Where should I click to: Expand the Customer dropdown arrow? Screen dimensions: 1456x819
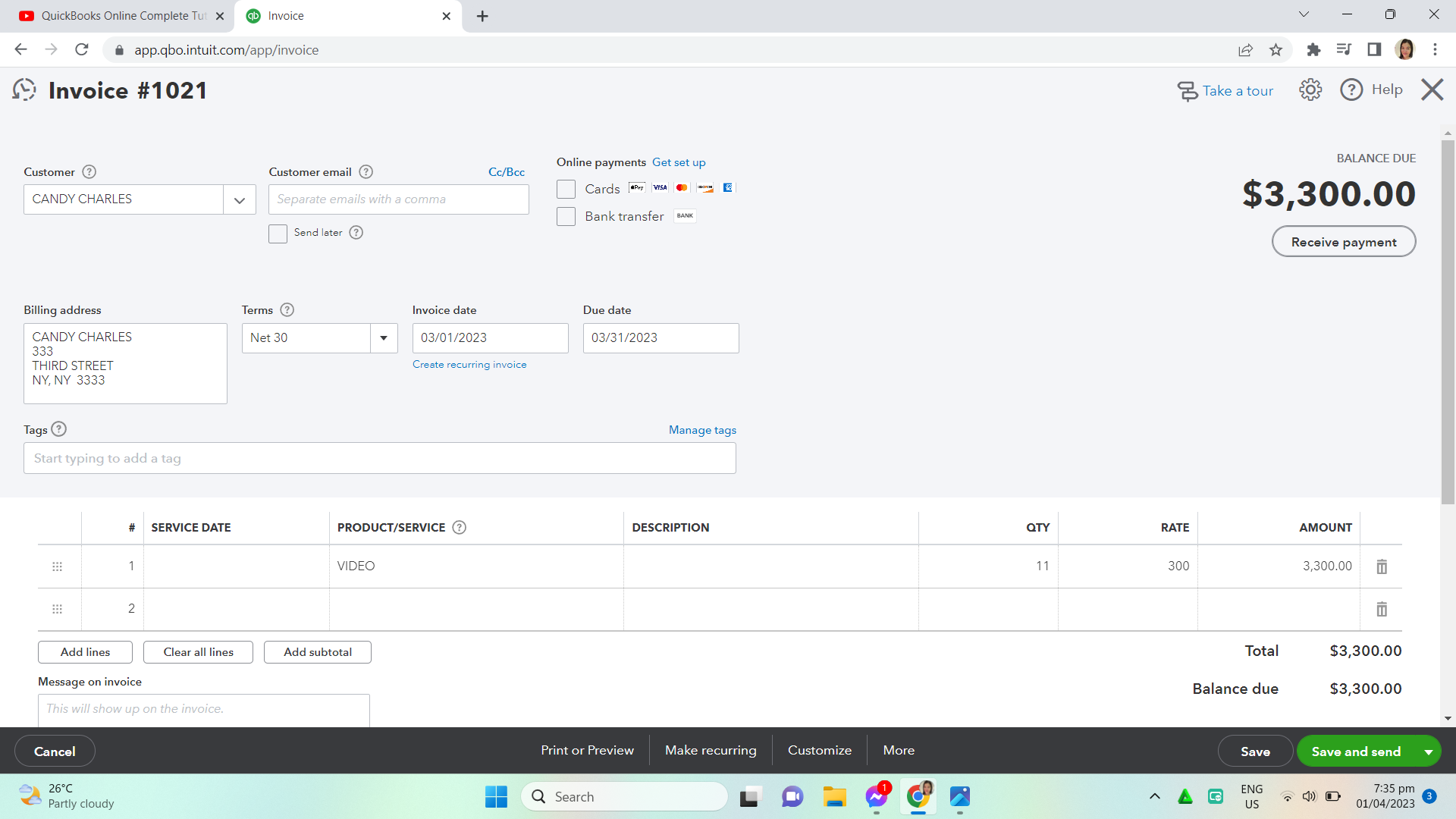tap(240, 200)
